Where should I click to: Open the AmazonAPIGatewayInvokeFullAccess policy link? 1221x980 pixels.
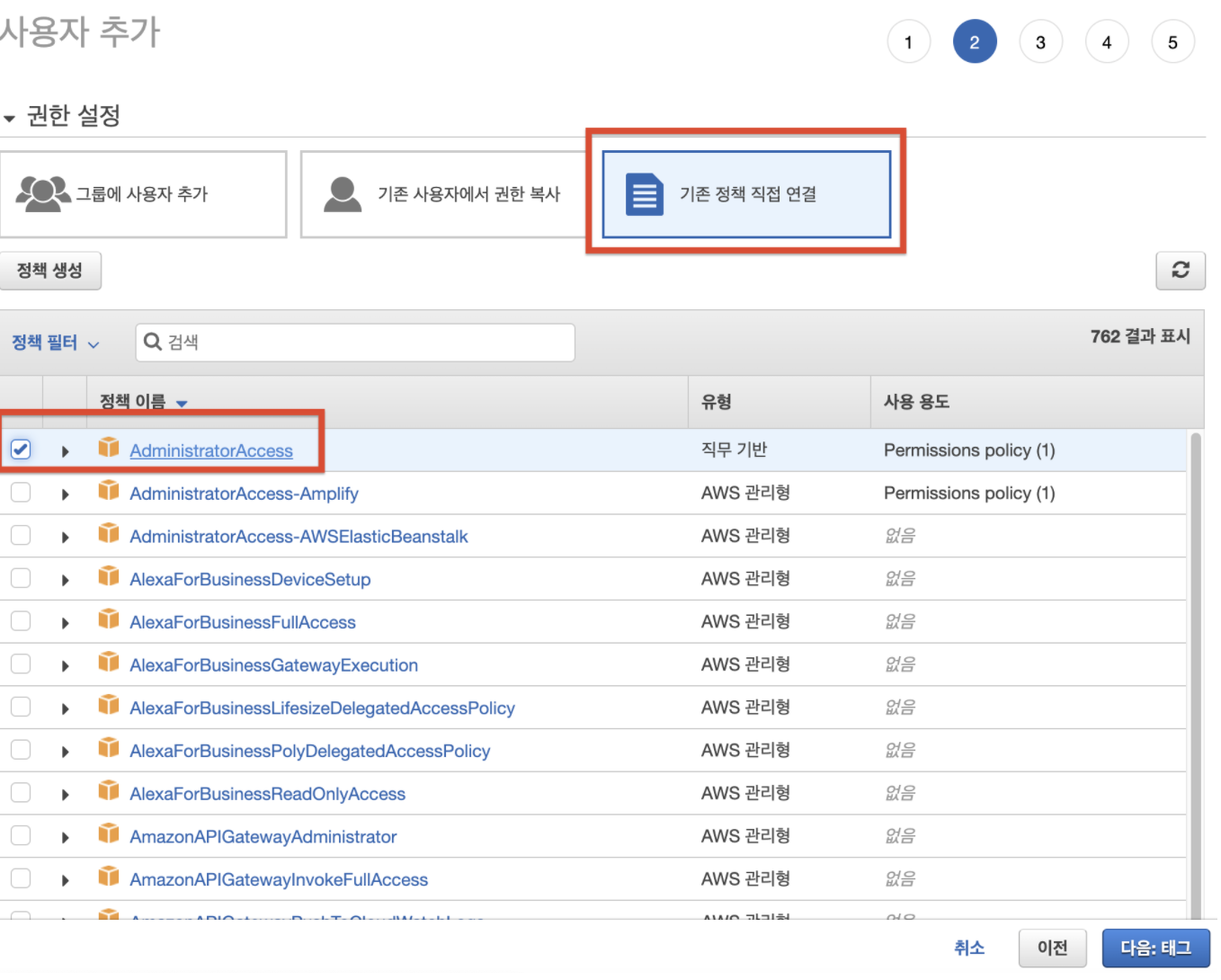coord(279,879)
